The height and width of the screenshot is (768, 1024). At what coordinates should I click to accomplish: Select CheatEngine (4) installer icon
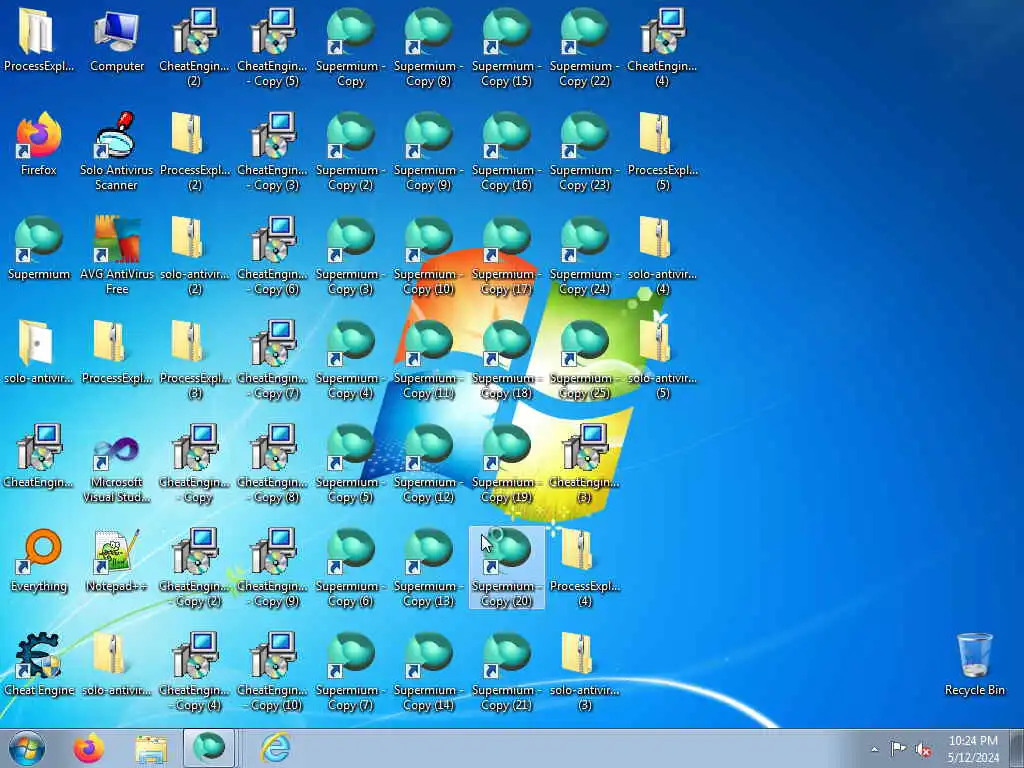click(x=662, y=48)
